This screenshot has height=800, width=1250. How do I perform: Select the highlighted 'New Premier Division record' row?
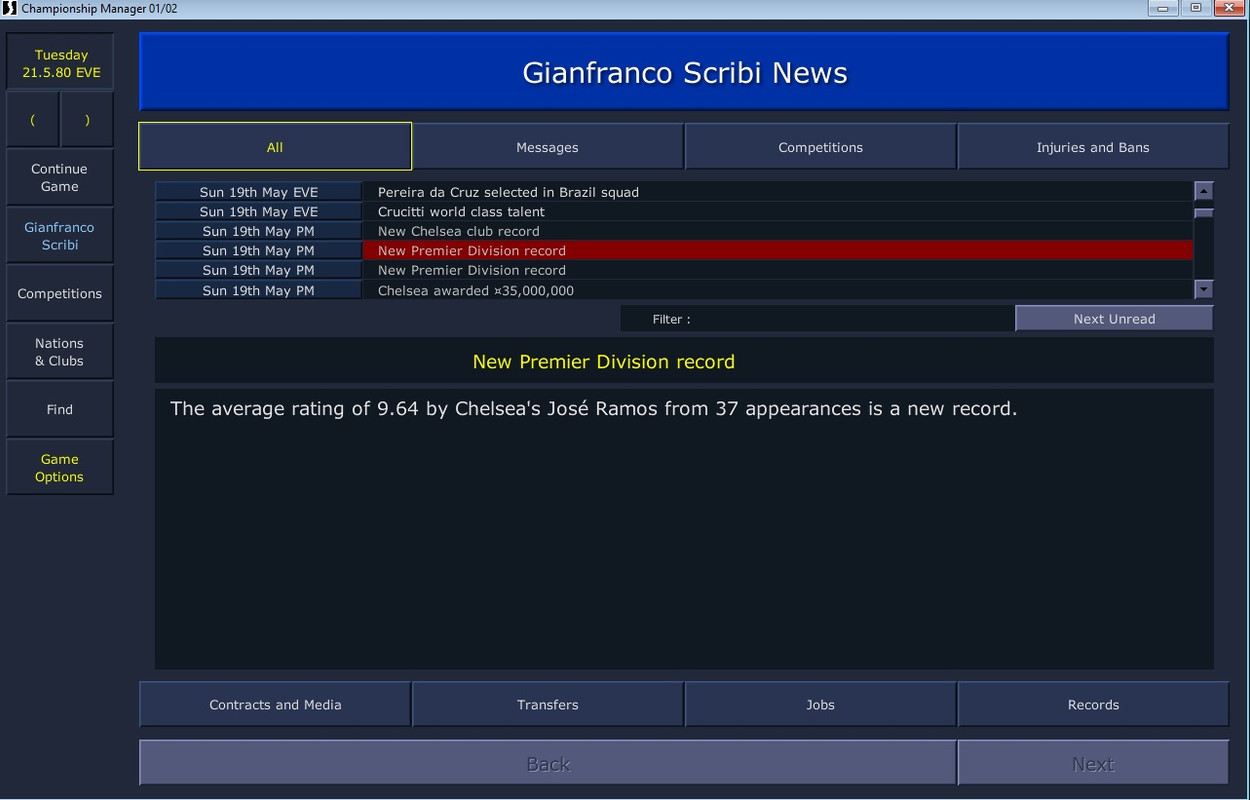coord(777,251)
